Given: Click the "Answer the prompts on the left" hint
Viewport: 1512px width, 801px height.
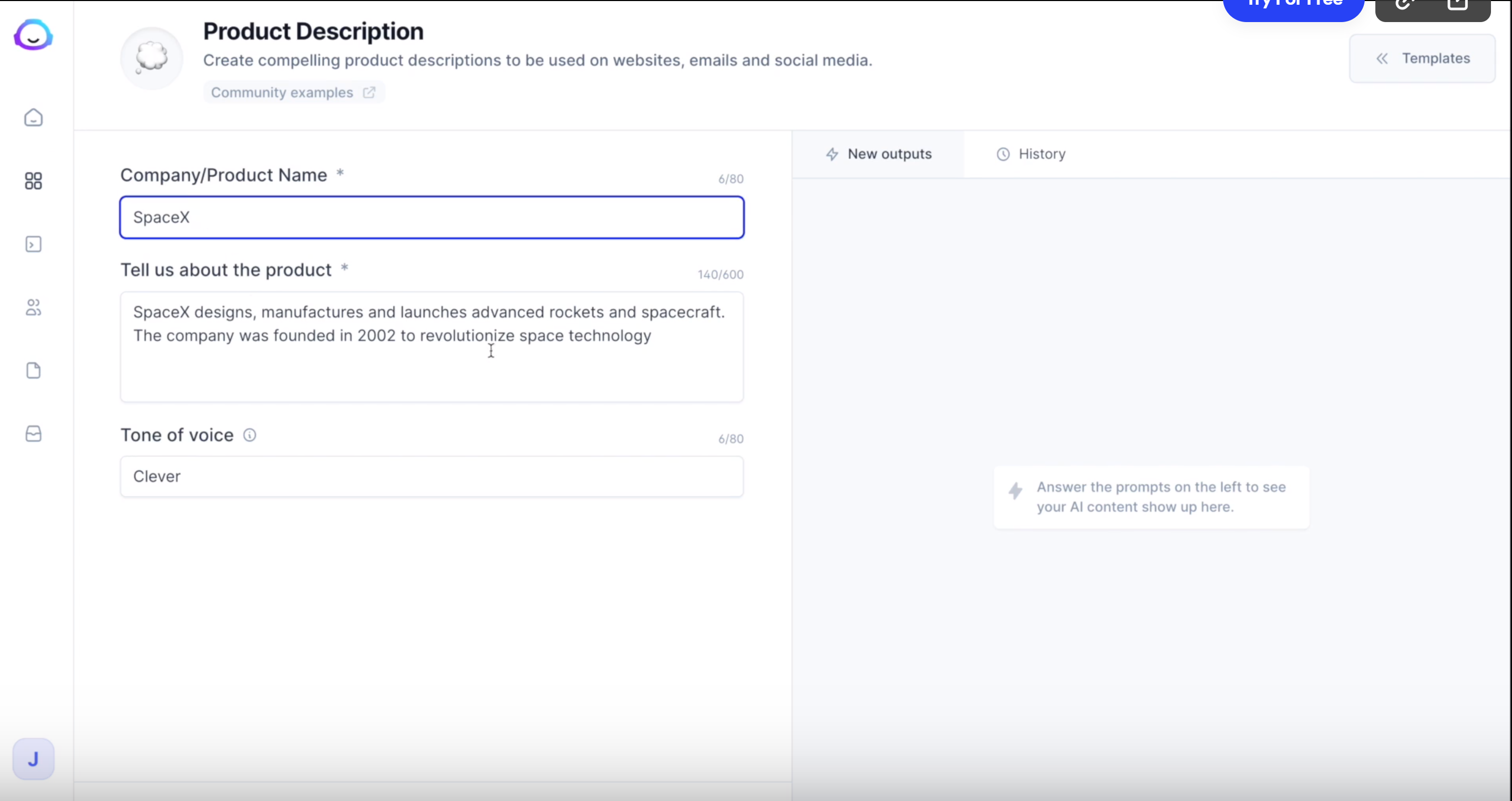Looking at the screenshot, I should tap(1151, 497).
